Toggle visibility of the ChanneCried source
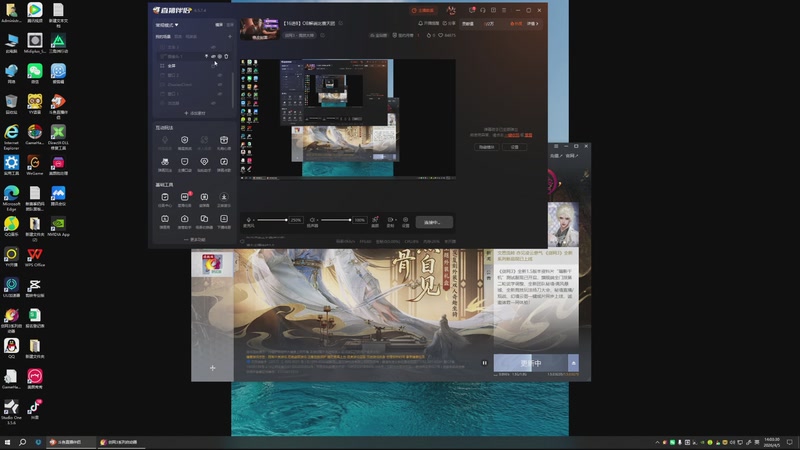800x450 pixels. [x=220, y=85]
